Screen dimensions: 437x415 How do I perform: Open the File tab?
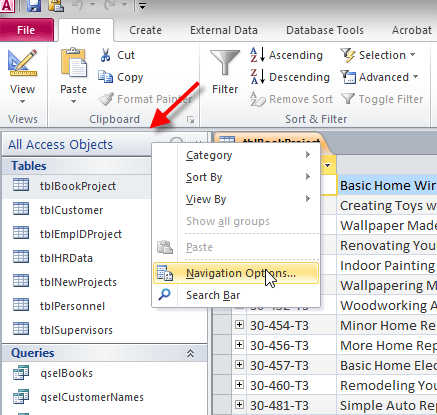point(26,30)
